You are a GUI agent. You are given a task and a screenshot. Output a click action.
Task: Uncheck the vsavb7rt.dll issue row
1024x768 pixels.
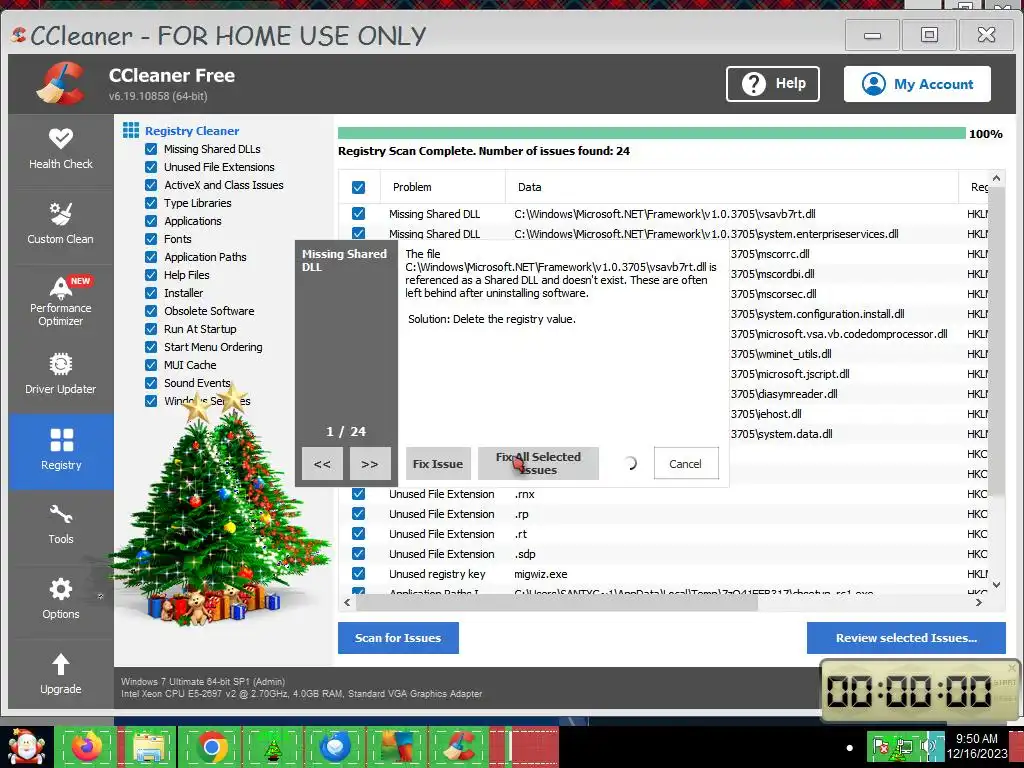[x=359, y=214]
